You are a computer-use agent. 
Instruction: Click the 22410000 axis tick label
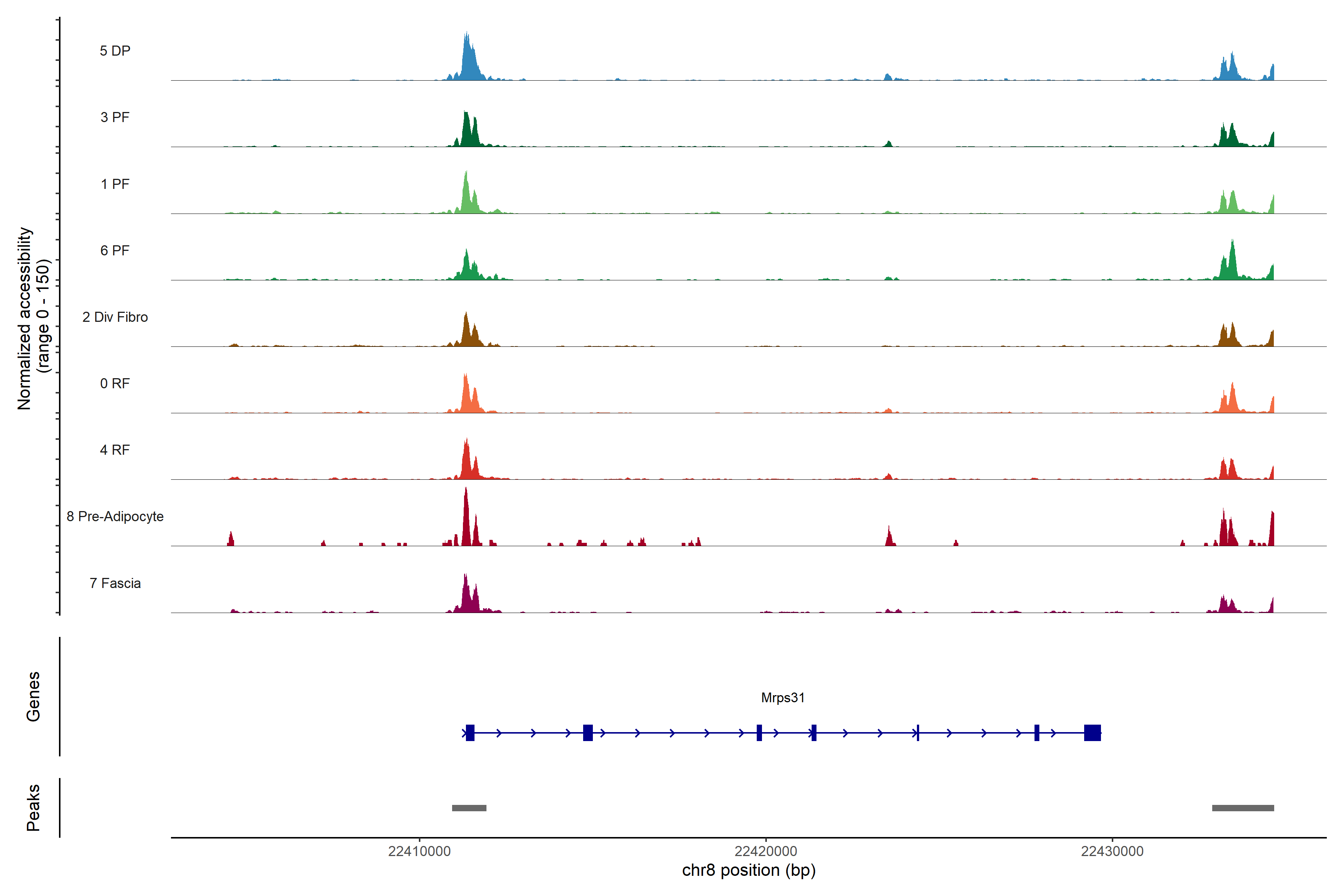click(419, 852)
